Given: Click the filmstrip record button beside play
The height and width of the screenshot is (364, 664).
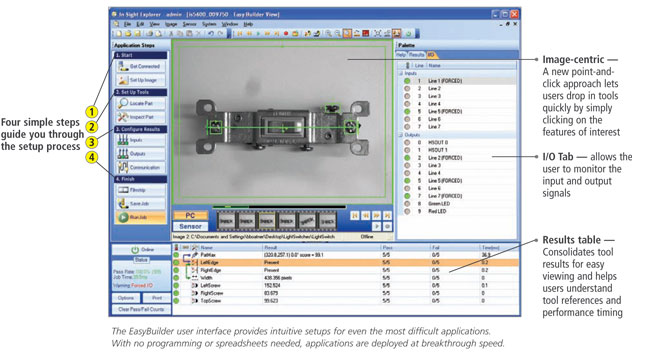Looking at the screenshot, I should [387, 226].
